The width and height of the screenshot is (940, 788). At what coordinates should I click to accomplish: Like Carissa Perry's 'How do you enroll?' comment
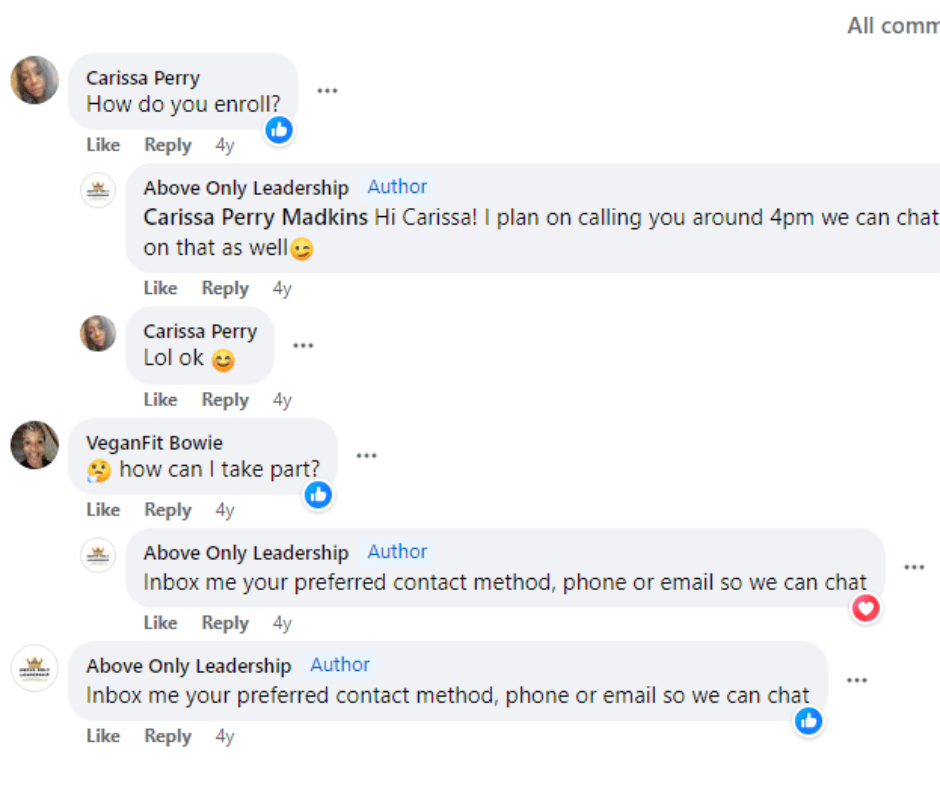(x=103, y=145)
